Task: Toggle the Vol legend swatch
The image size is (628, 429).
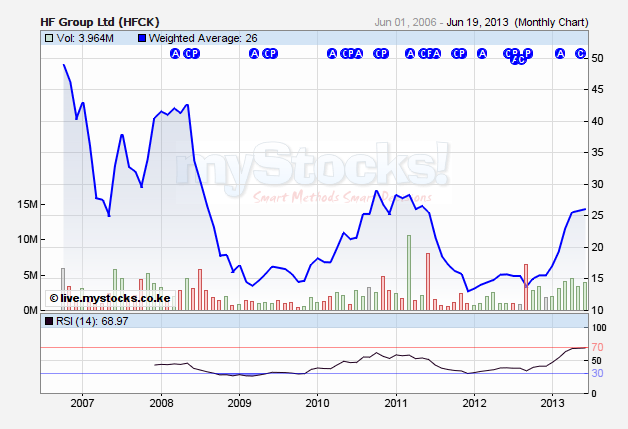Action: tap(49, 38)
